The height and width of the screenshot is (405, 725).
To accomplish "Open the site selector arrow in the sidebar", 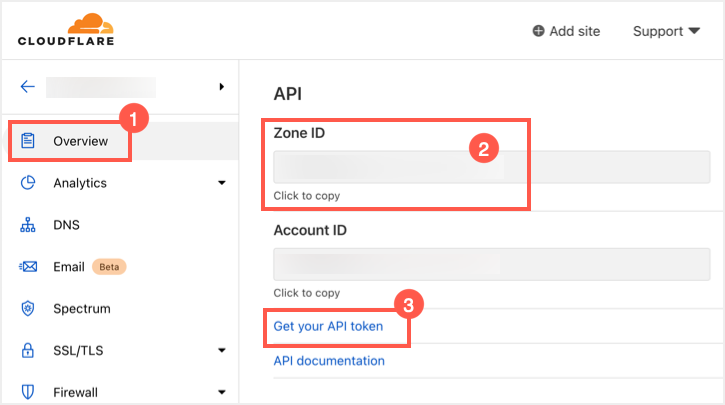I will tap(221, 87).
